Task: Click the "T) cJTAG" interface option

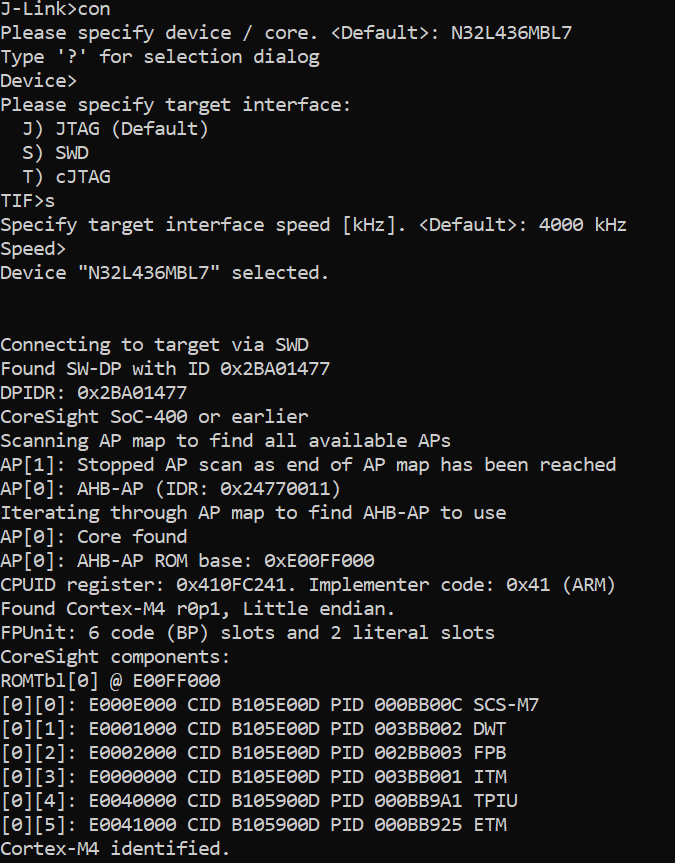Action: (x=66, y=177)
